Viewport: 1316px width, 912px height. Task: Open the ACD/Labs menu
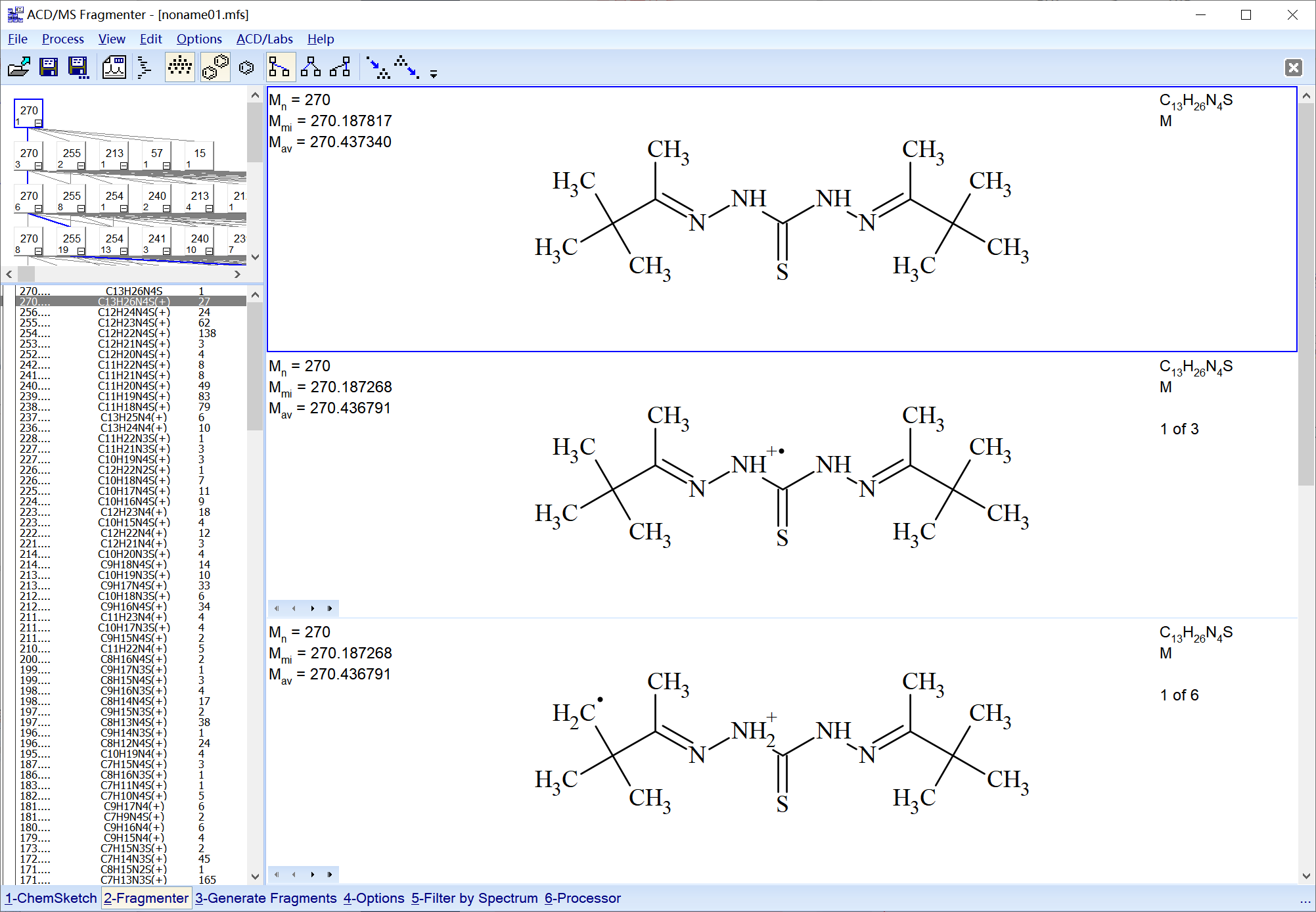click(x=264, y=39)
